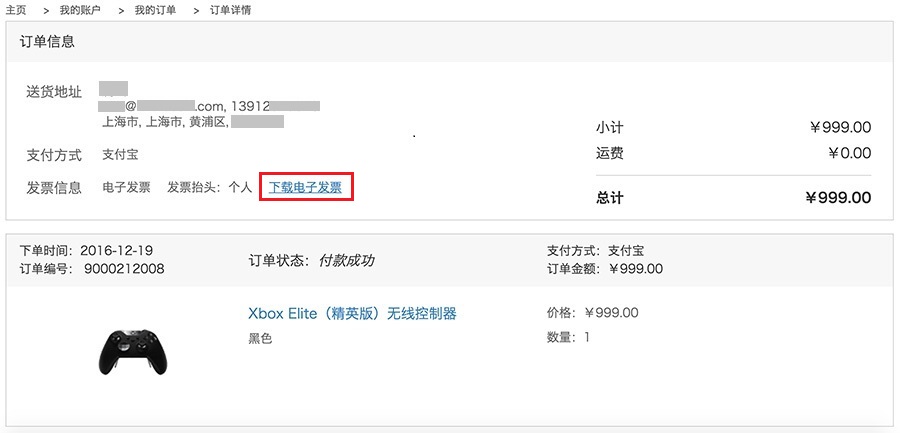Click the 主页 breadcrumb link
Screen dimensions: 900x433
point(15,10)
